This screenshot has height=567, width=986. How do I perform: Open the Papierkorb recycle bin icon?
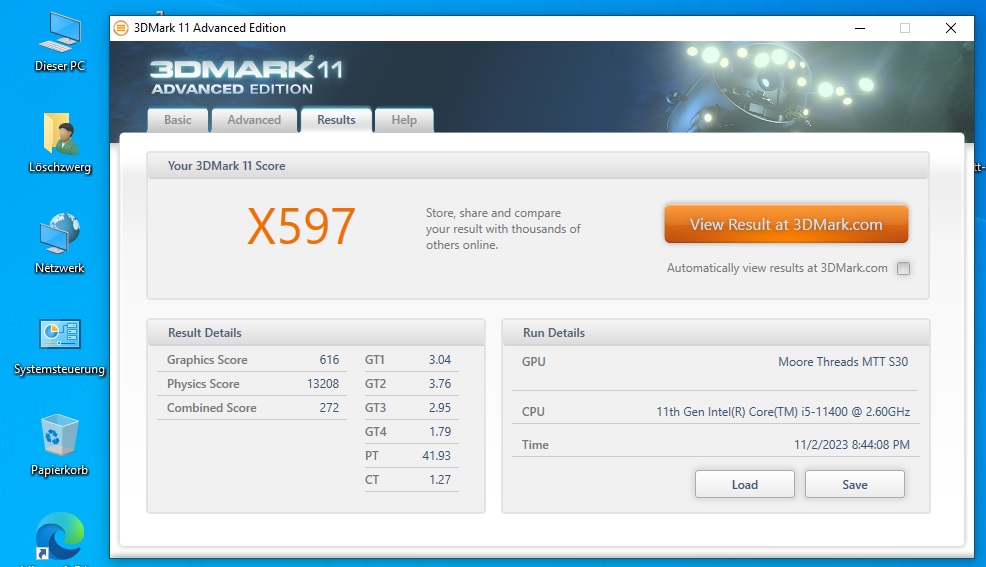click(60, 446)
